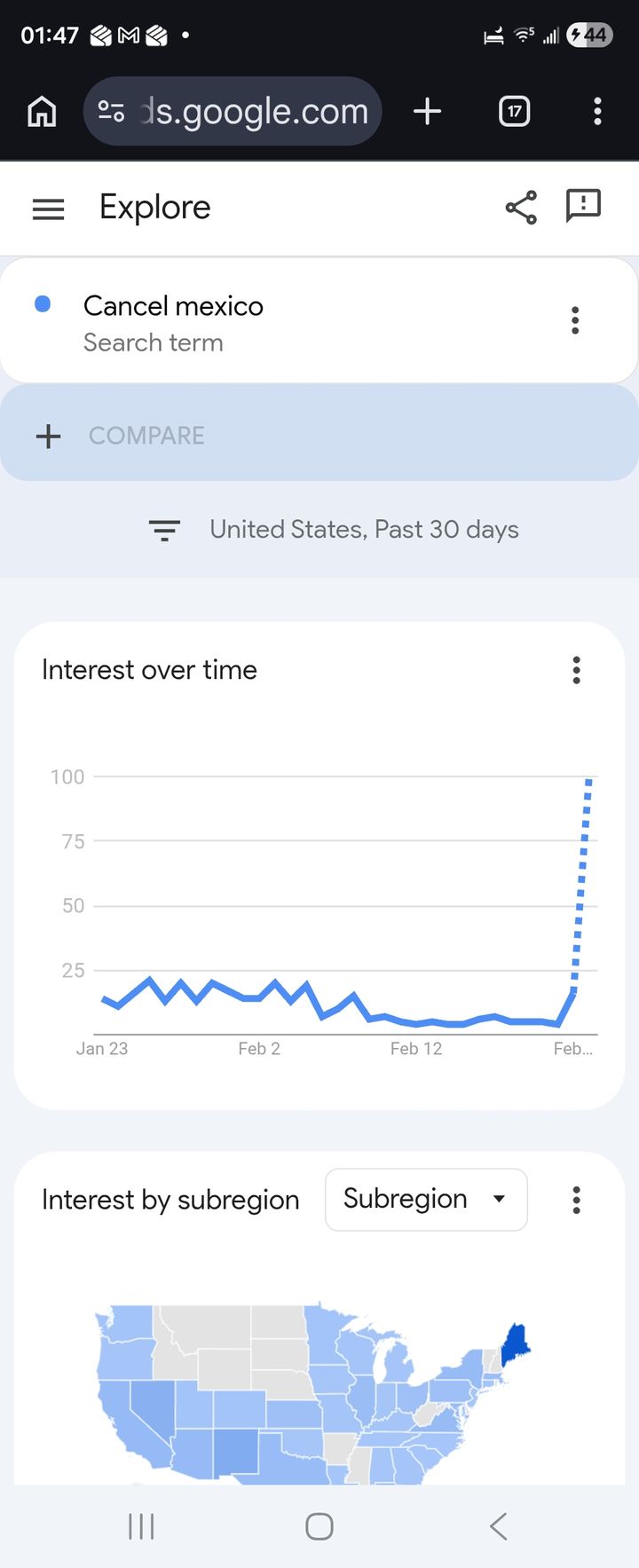This screenshot has width=639, height=1568.
Task: Show the open tabs switcher
Action: [515, 112]
